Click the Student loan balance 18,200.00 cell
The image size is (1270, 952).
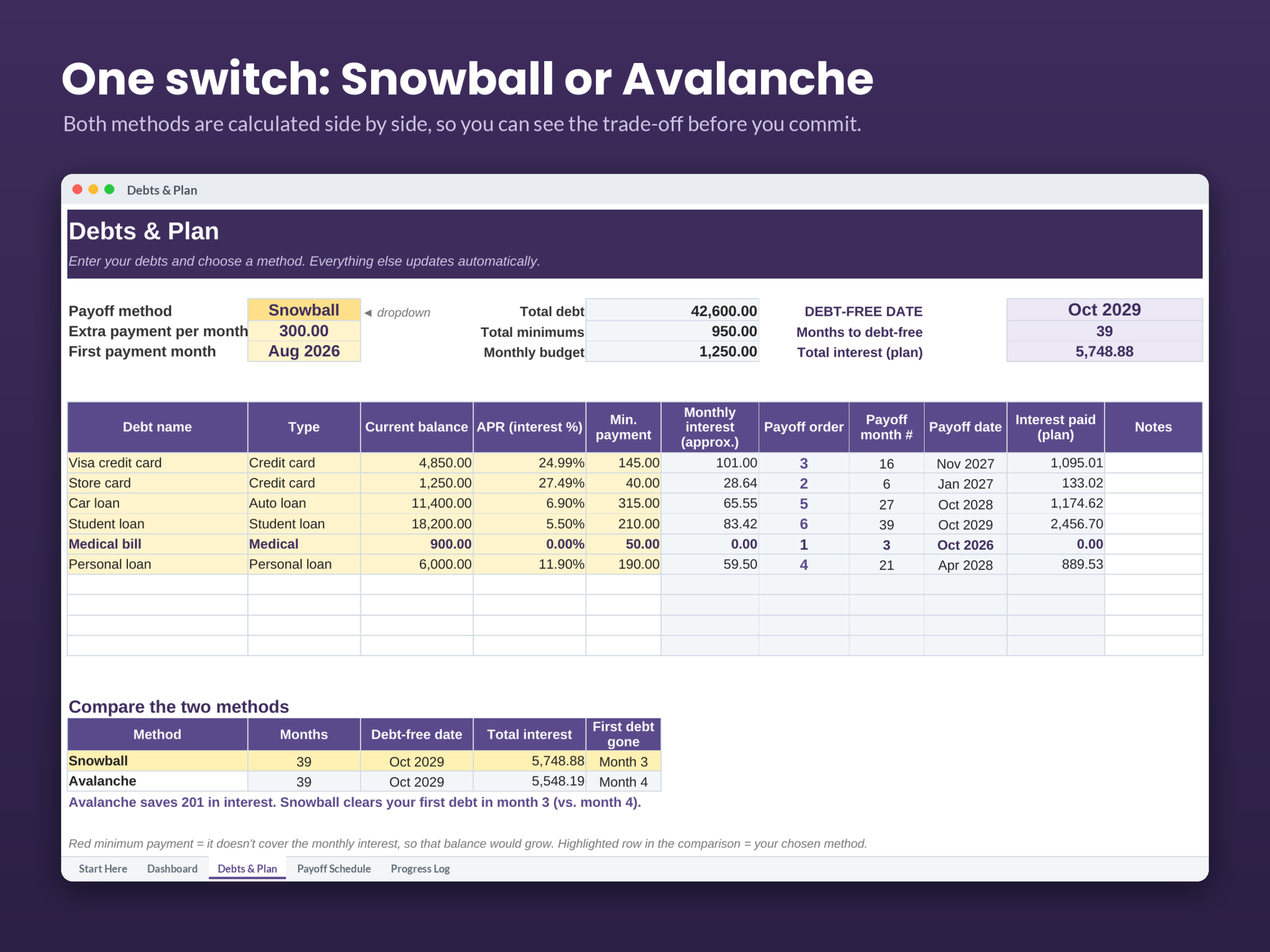(x=416, y=523)
